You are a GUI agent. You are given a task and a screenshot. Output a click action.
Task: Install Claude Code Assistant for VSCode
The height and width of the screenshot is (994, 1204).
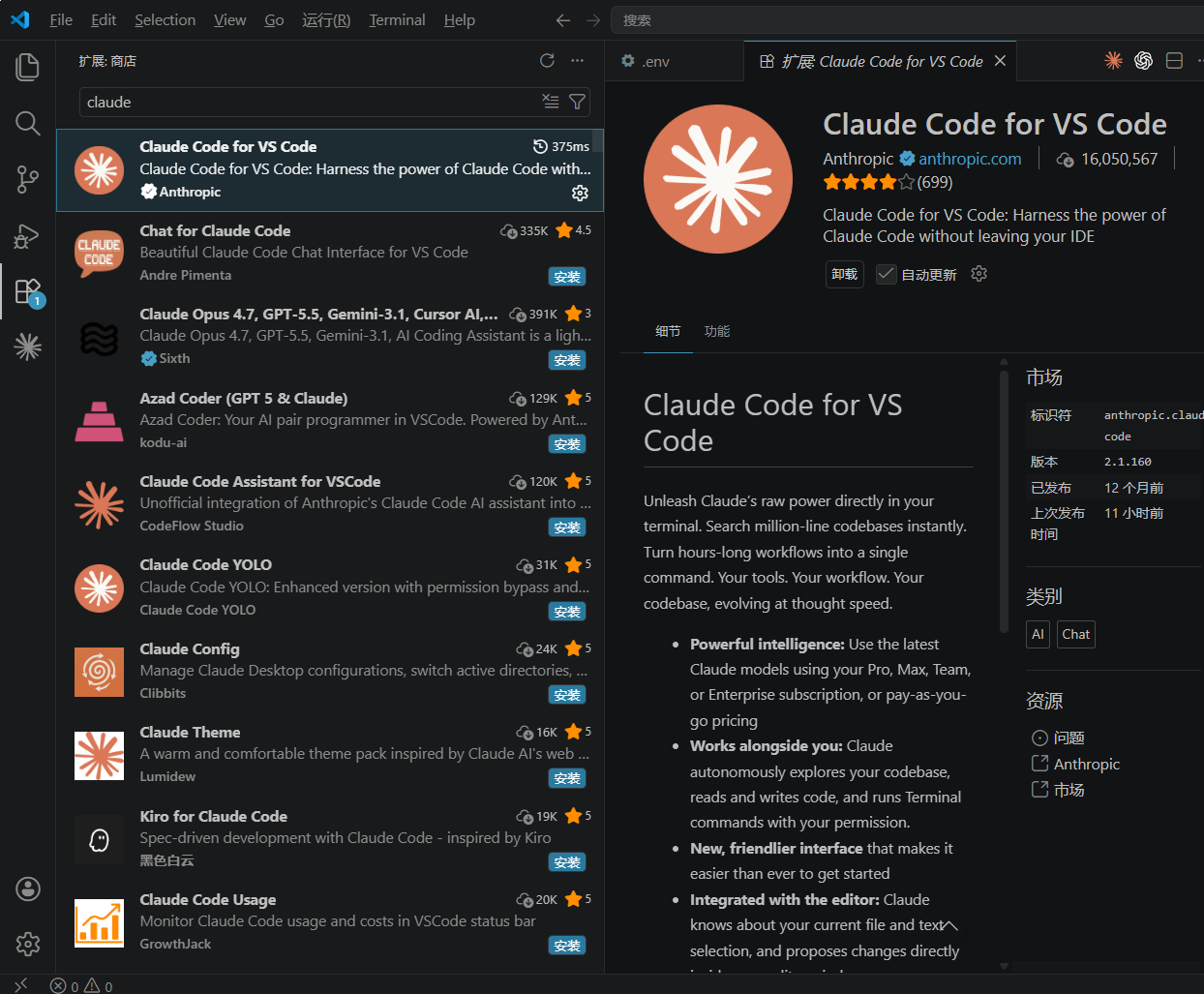(567, 527)
